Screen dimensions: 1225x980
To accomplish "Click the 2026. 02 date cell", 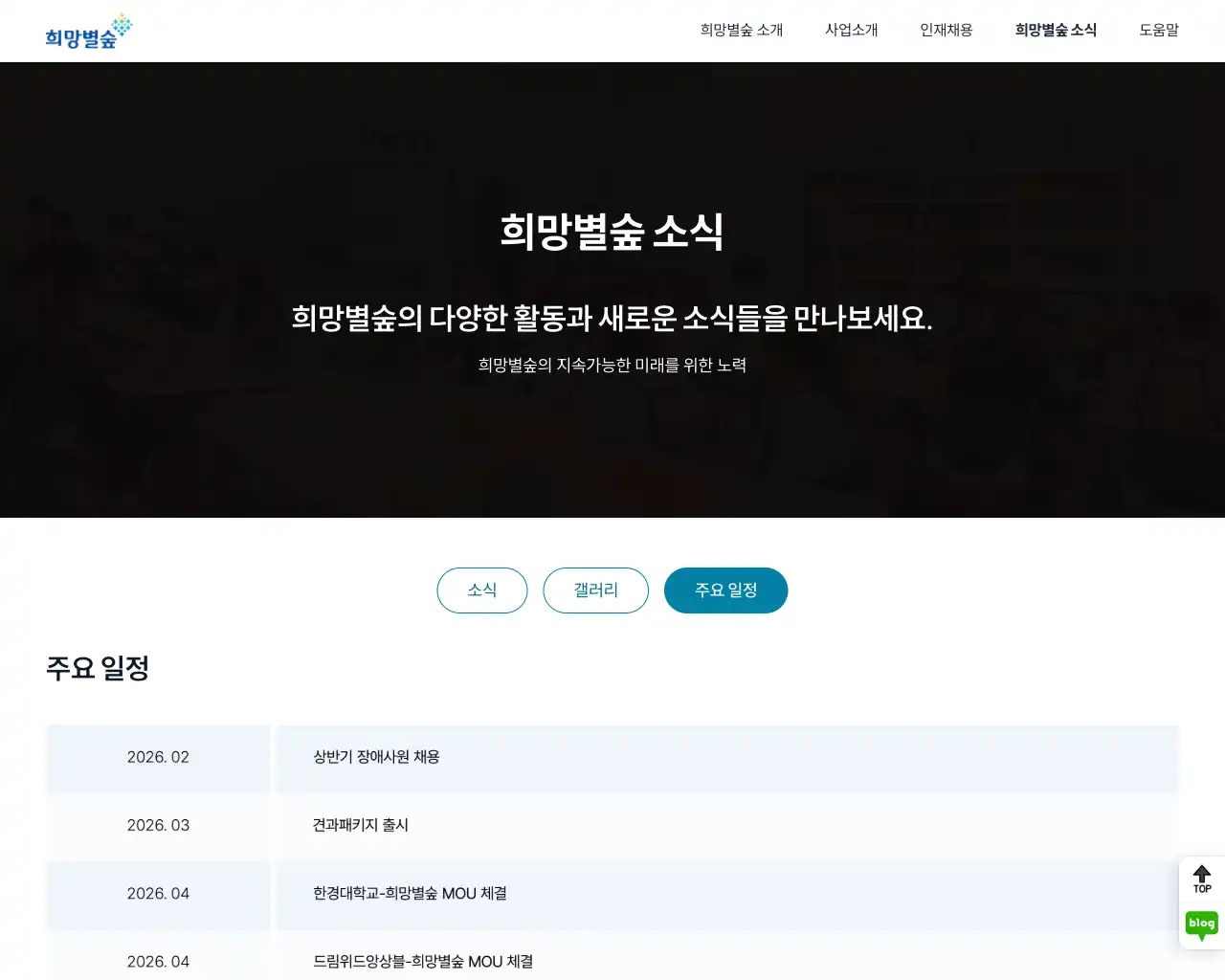I will [158, 758].
